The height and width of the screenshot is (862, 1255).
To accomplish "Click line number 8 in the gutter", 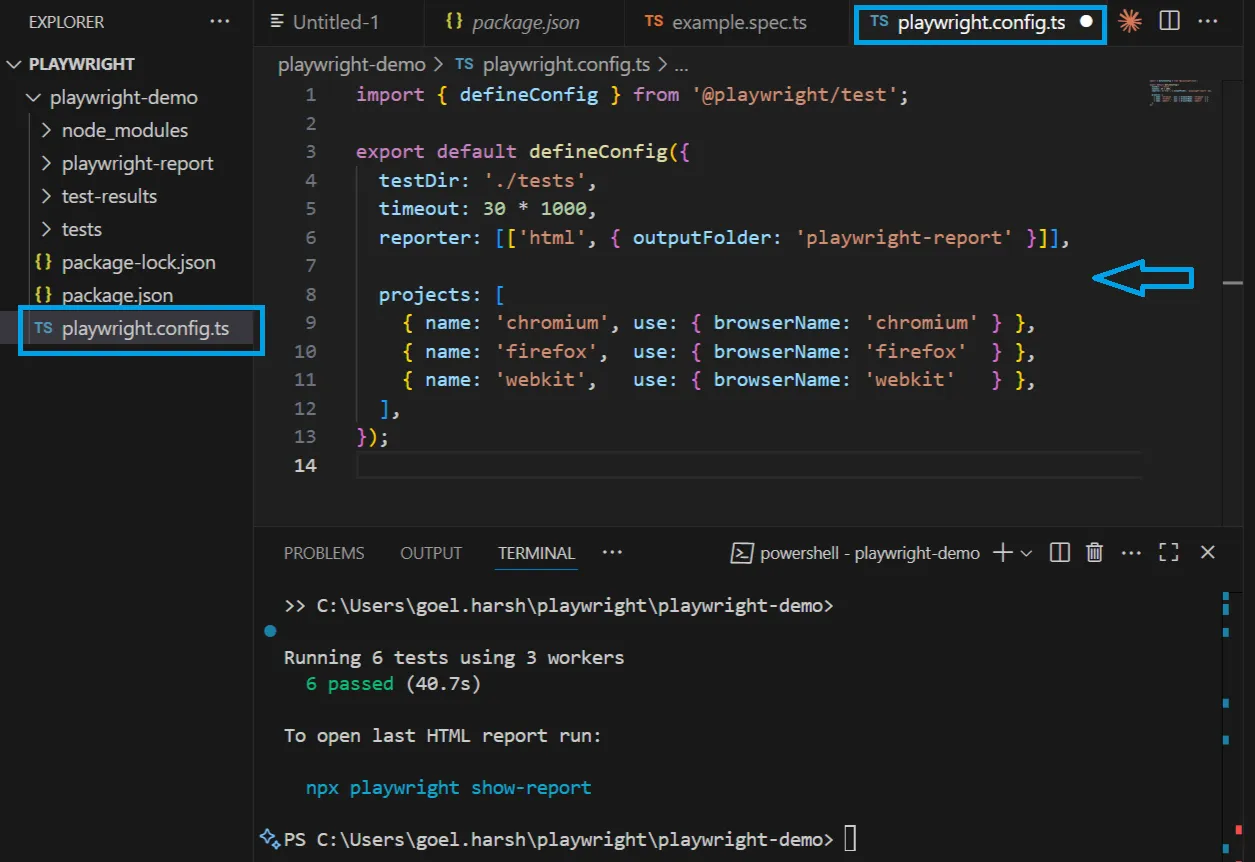I will (310, 294).
